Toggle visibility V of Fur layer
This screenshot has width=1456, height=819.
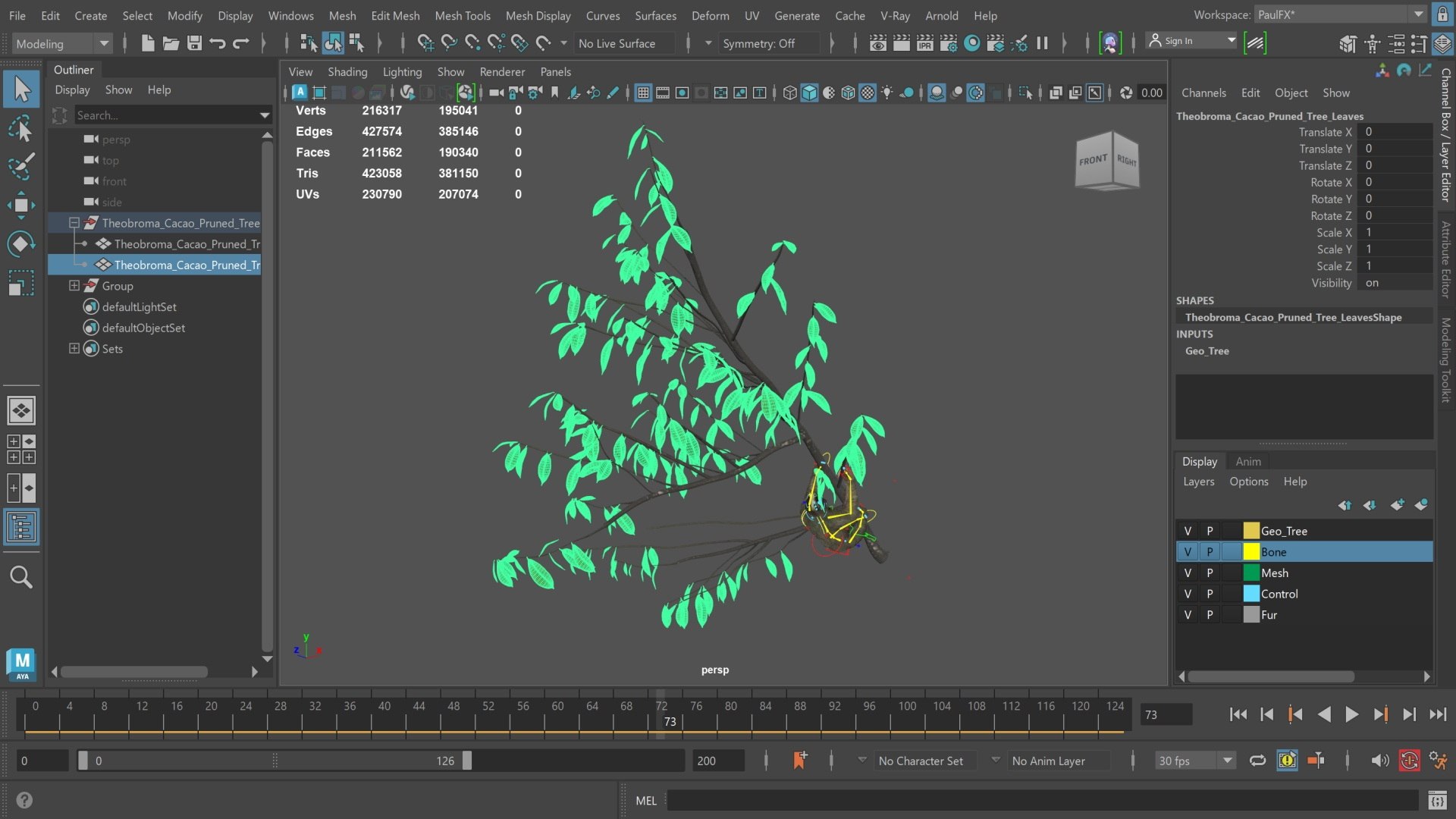[x=1188, y=615]
